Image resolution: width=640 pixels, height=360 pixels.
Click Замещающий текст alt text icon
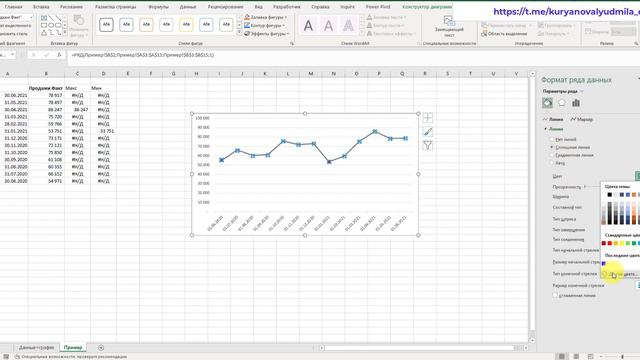(x=449, y=21)
